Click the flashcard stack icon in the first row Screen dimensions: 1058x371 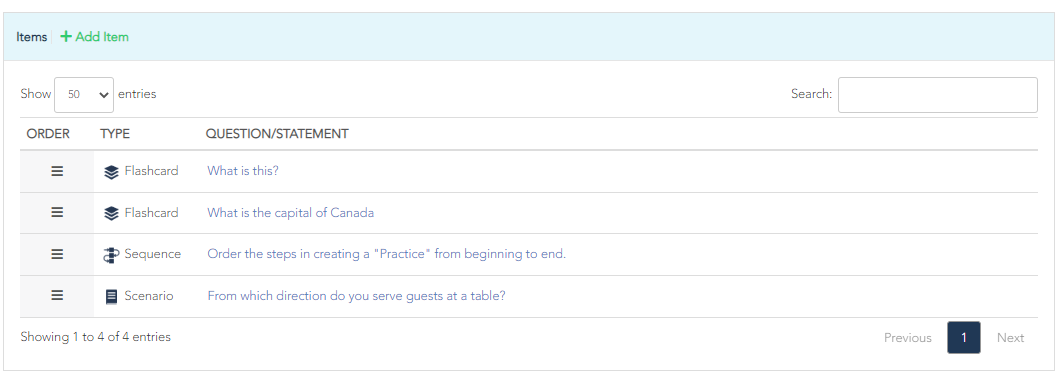[111, 172]
